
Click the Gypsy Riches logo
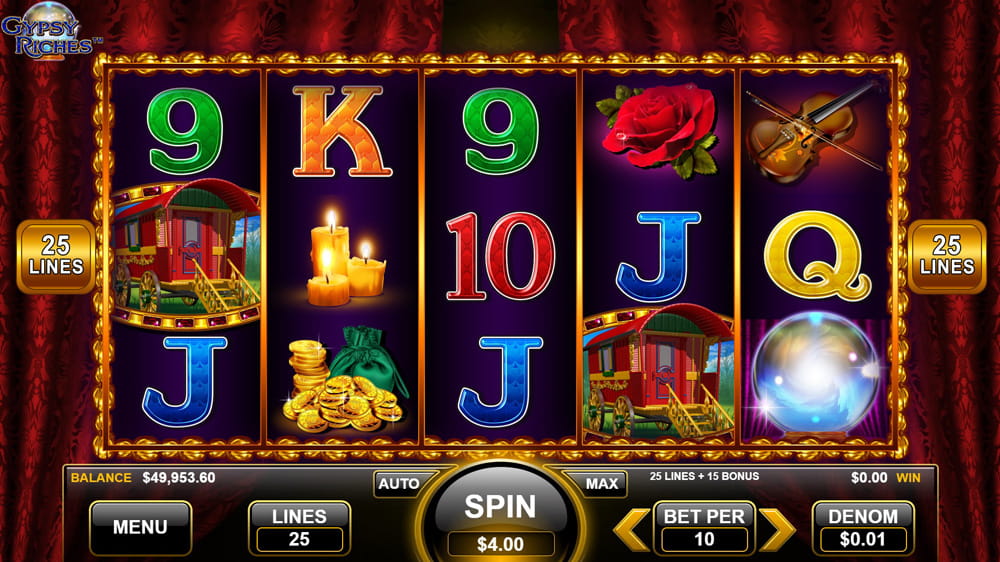(x=50, y=31)
